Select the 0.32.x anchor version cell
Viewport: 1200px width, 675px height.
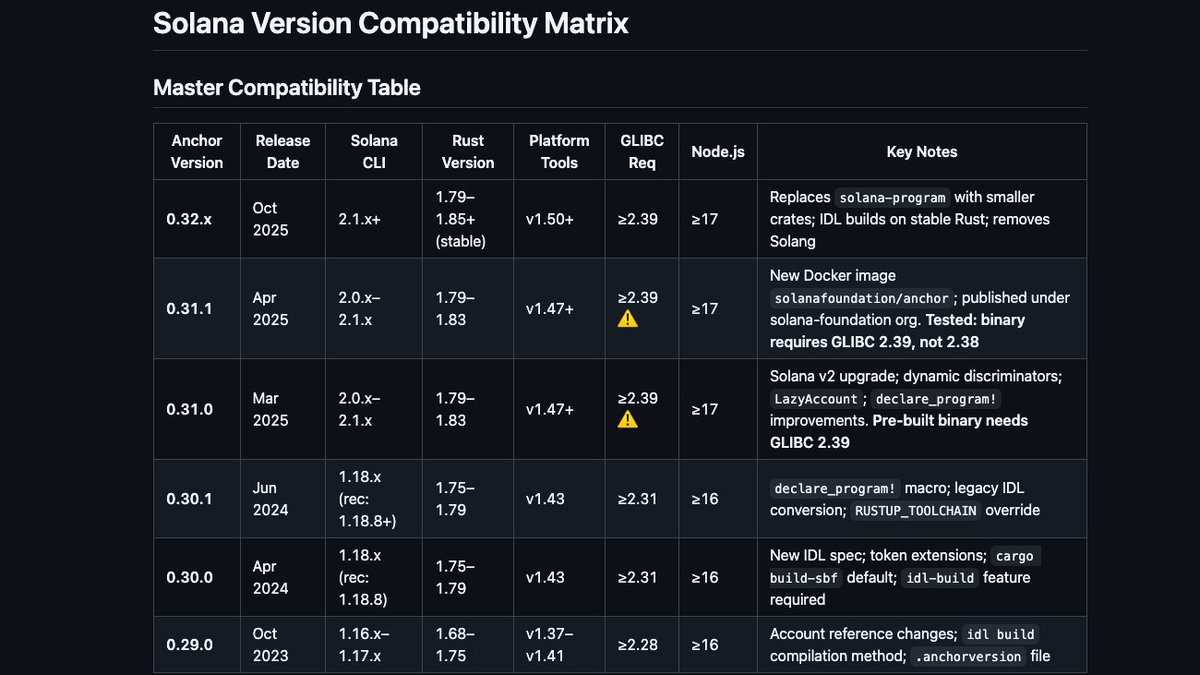click(197, 219)
